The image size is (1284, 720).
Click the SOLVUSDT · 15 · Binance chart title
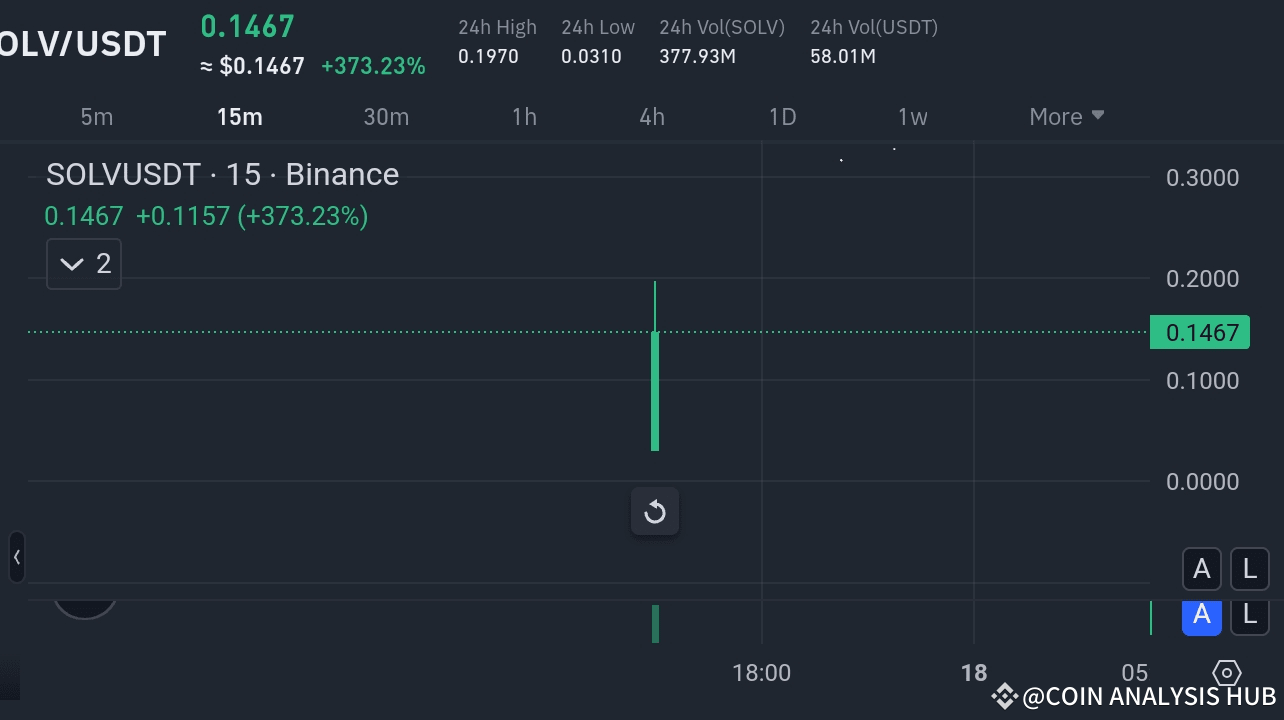[x=222, y=174]
